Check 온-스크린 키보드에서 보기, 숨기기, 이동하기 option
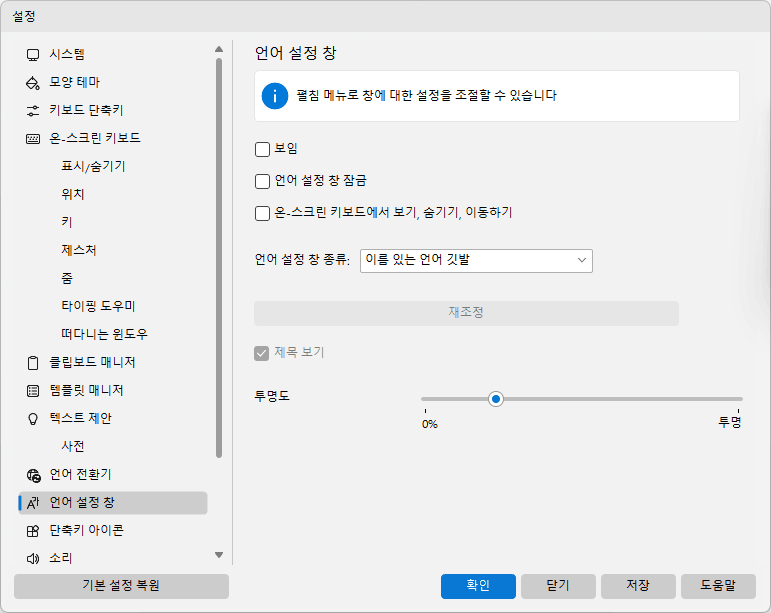 [x=263, y=213]
